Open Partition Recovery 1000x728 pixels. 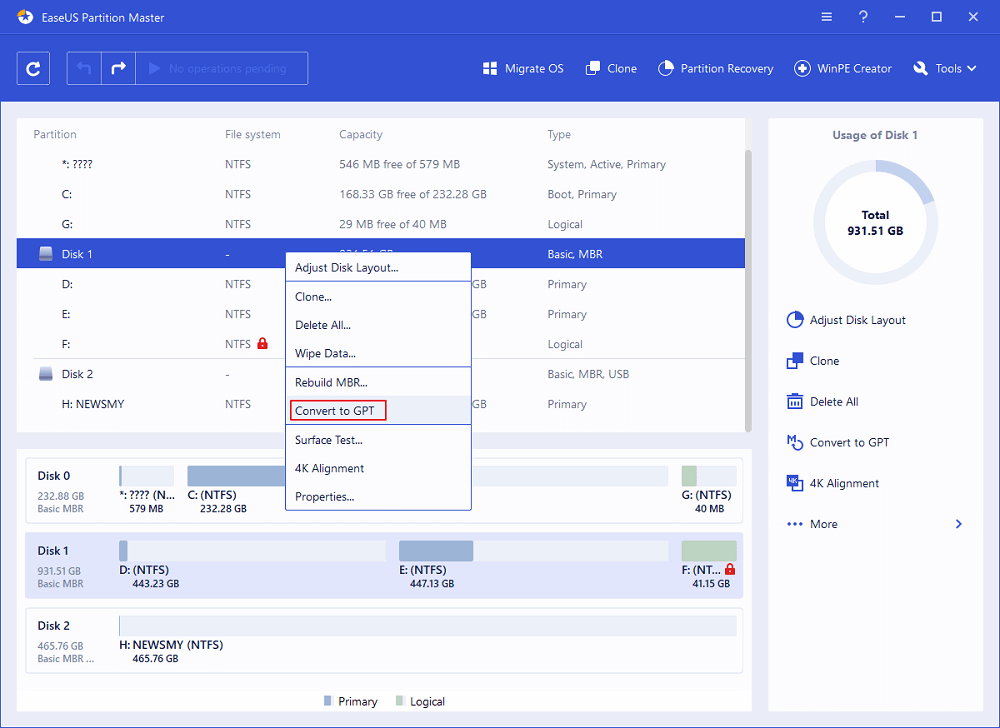tap(716, 68)
